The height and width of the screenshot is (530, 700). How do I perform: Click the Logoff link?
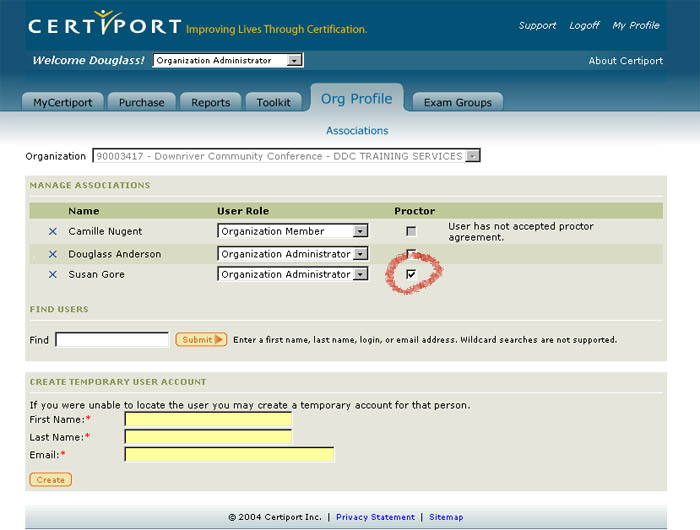pyautogui.click(x=584, y=25)
